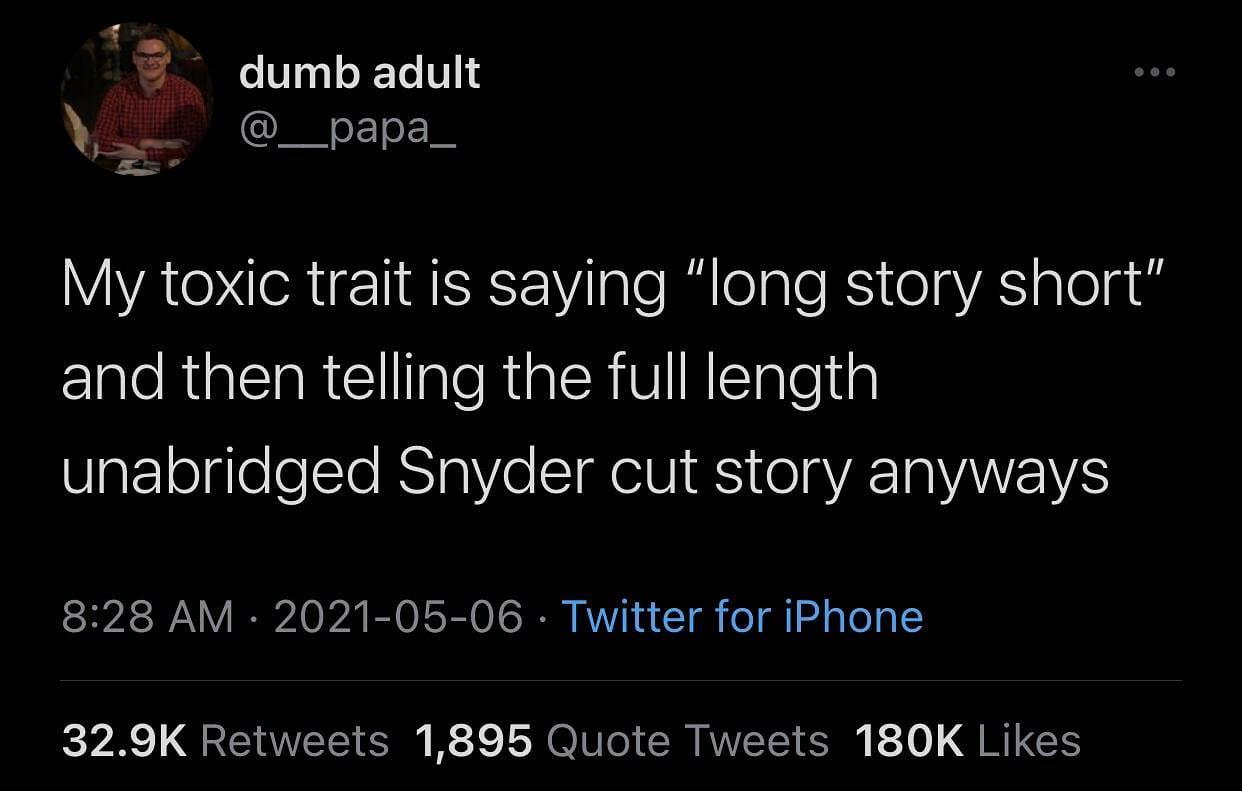Click the word "anyways" ending the tweet
This screenshot has width=1242, height=791.
(988, 472)
